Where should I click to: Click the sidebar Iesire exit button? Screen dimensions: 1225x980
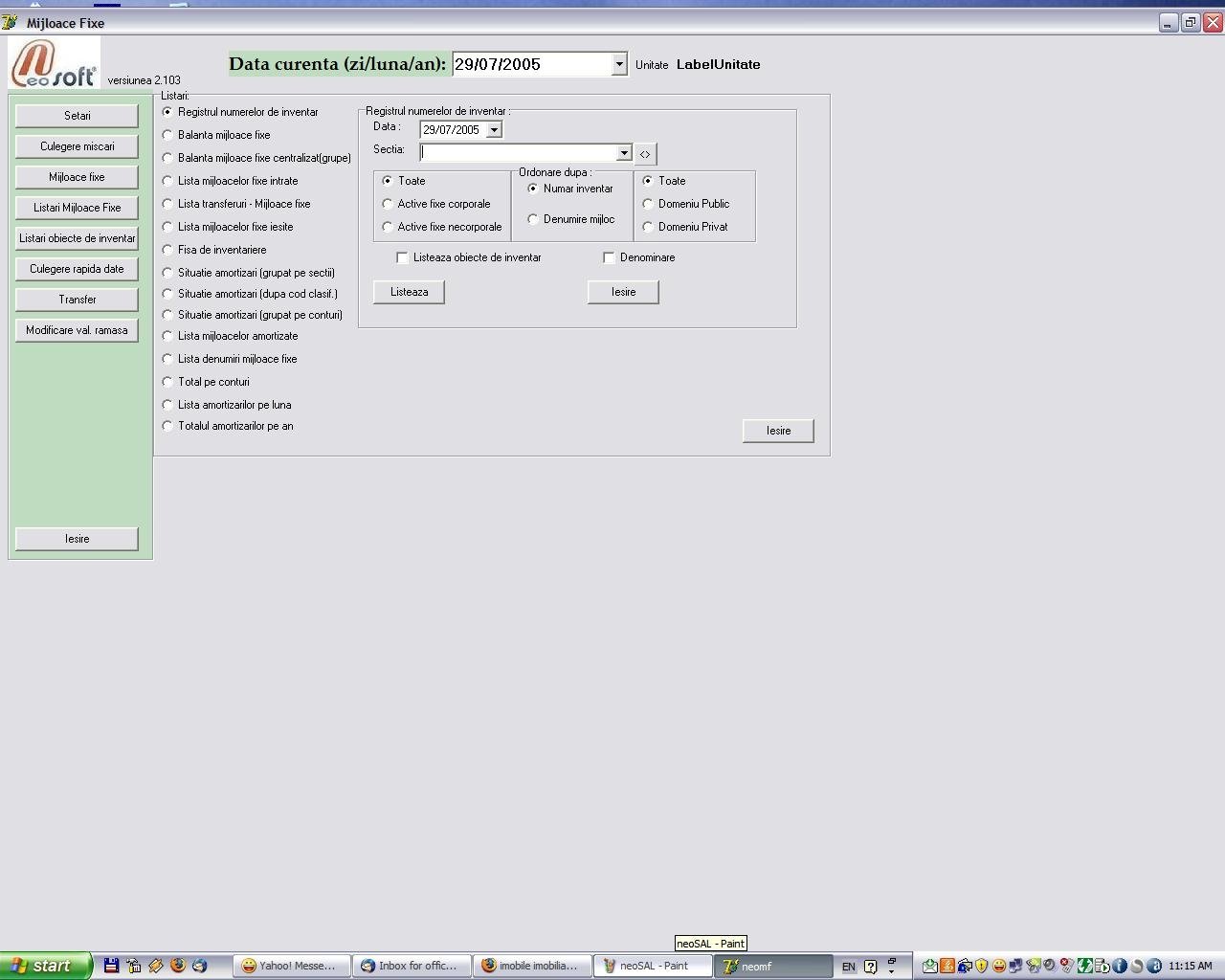coord(77,539)
